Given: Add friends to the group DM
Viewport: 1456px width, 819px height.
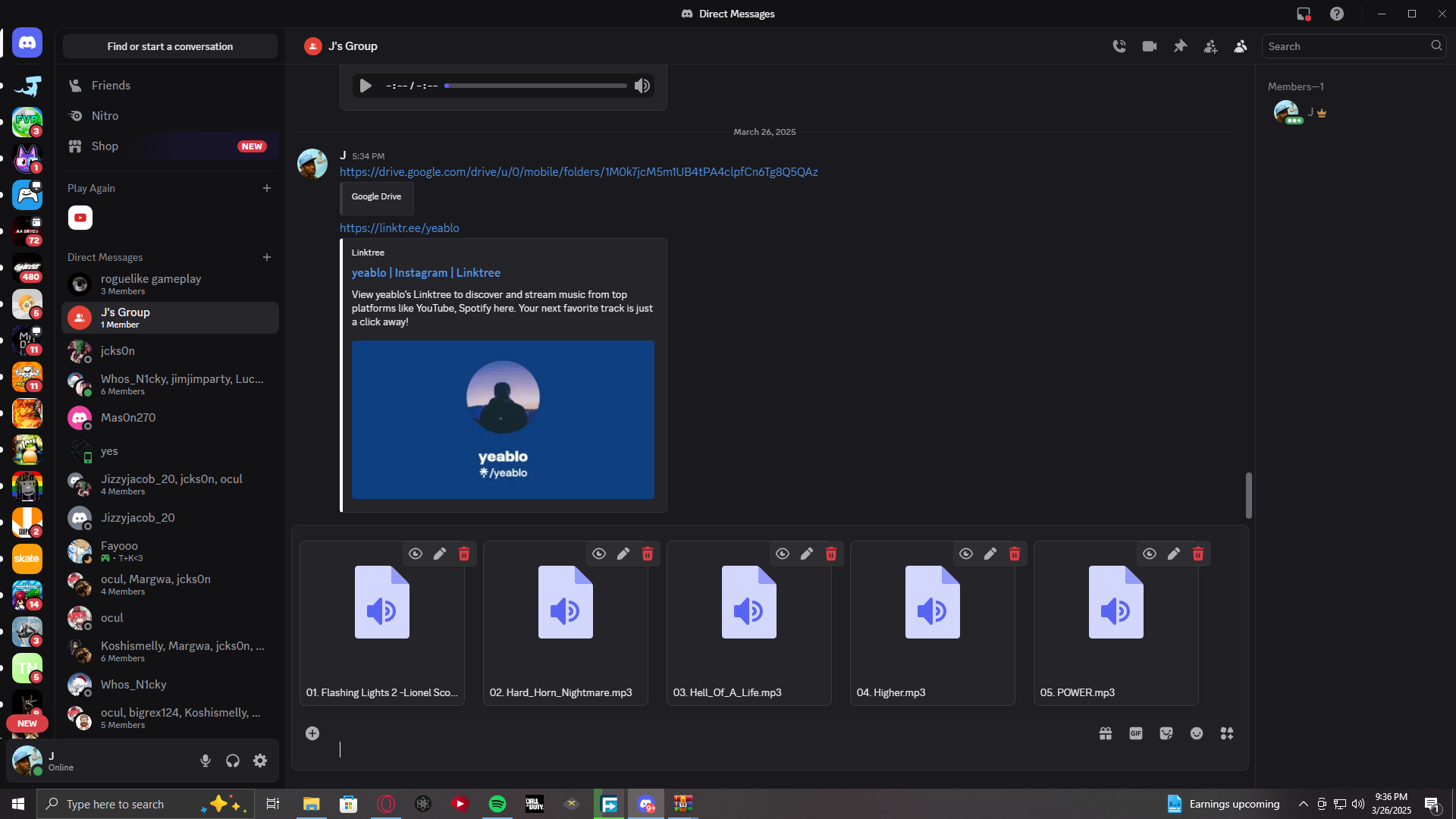Looking at the screenshot, I should (x=1210, y=46).
